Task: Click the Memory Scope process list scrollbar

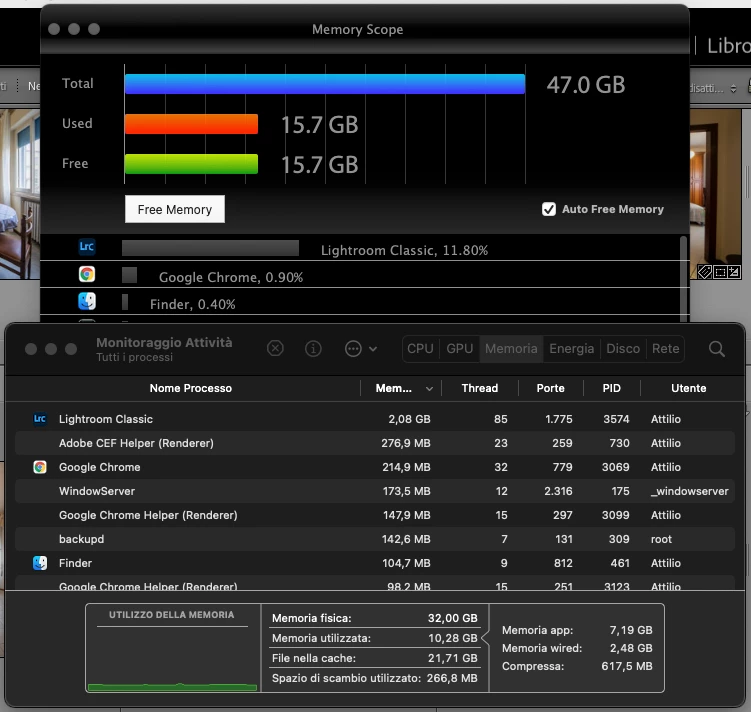Action: [x=683, y=278]
